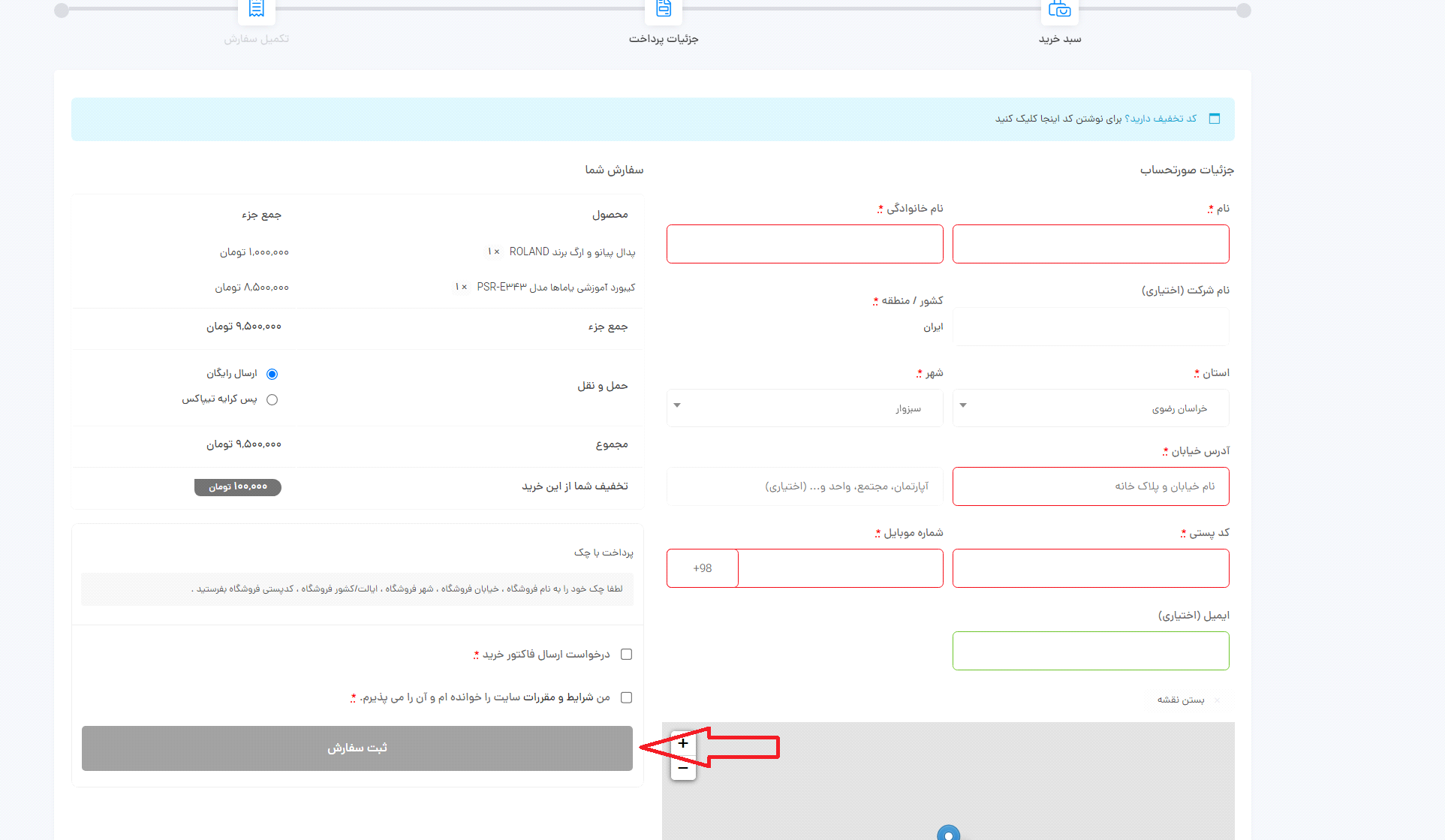This screenshot has width=1445, height=840.
Task: Click the X icon beside بستن نقشه
Action: pyautogui.click(x=1217, y=700)
